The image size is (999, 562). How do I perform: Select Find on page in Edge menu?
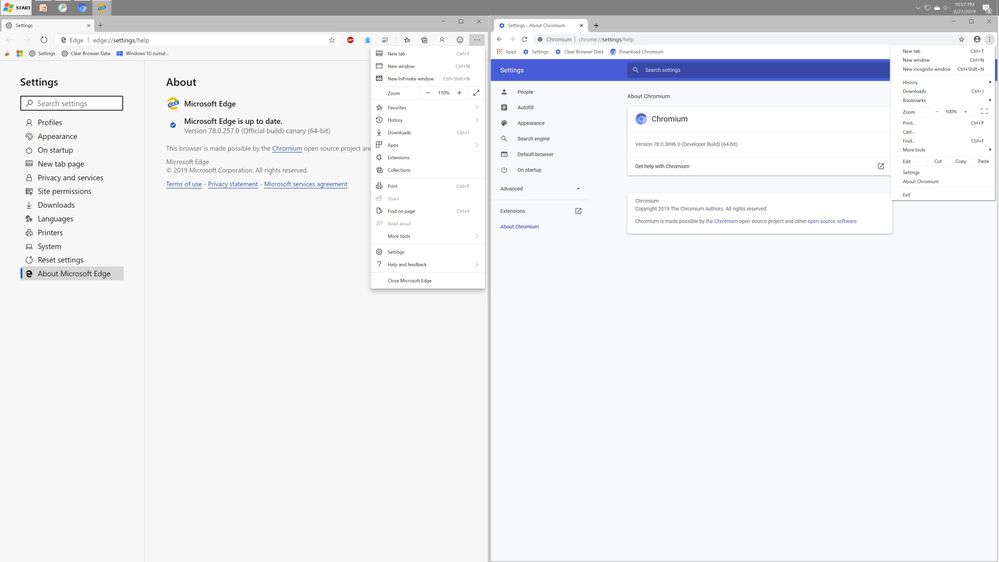428,211
